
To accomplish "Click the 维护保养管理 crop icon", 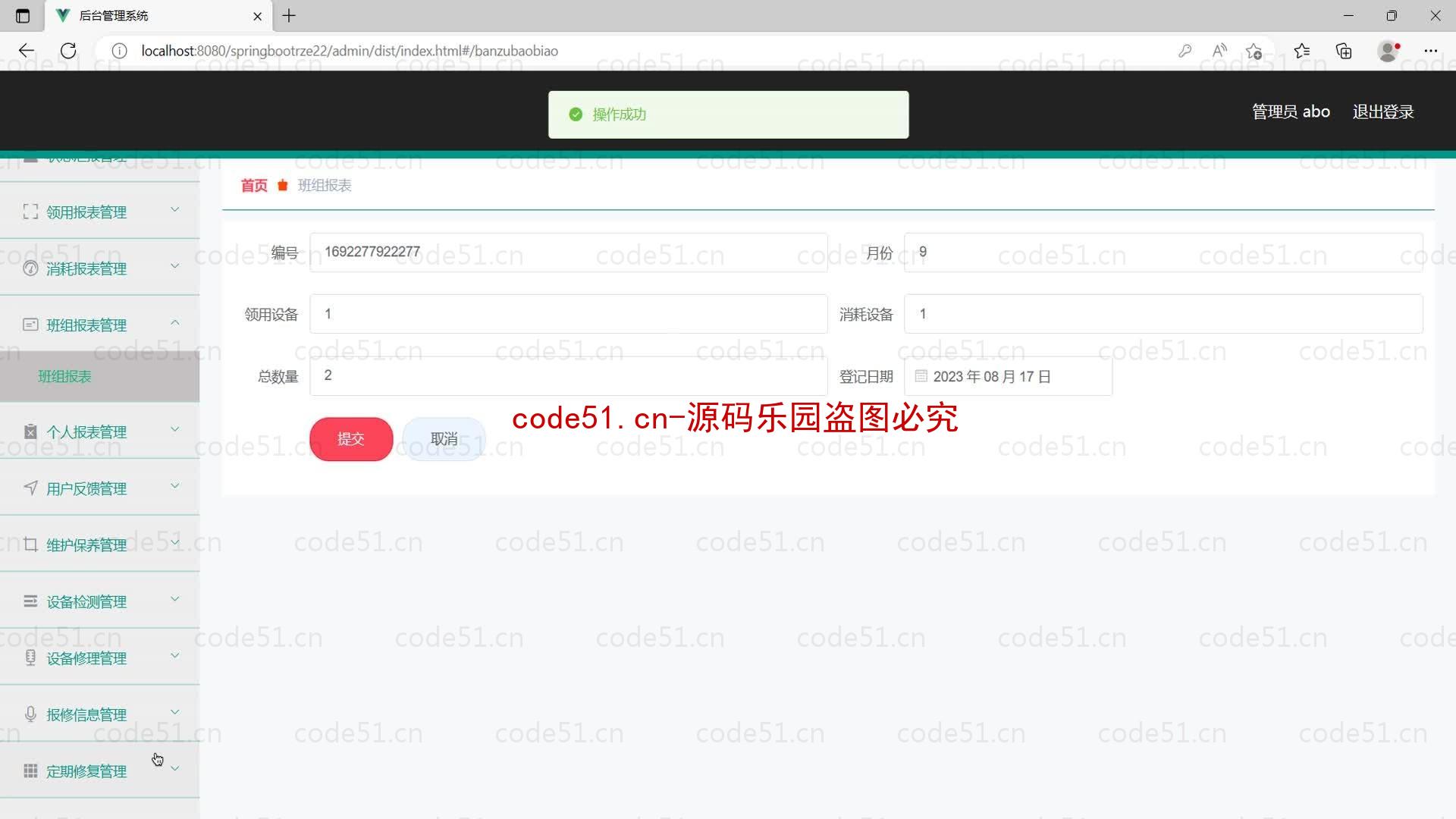I will (x=30, y=544).
